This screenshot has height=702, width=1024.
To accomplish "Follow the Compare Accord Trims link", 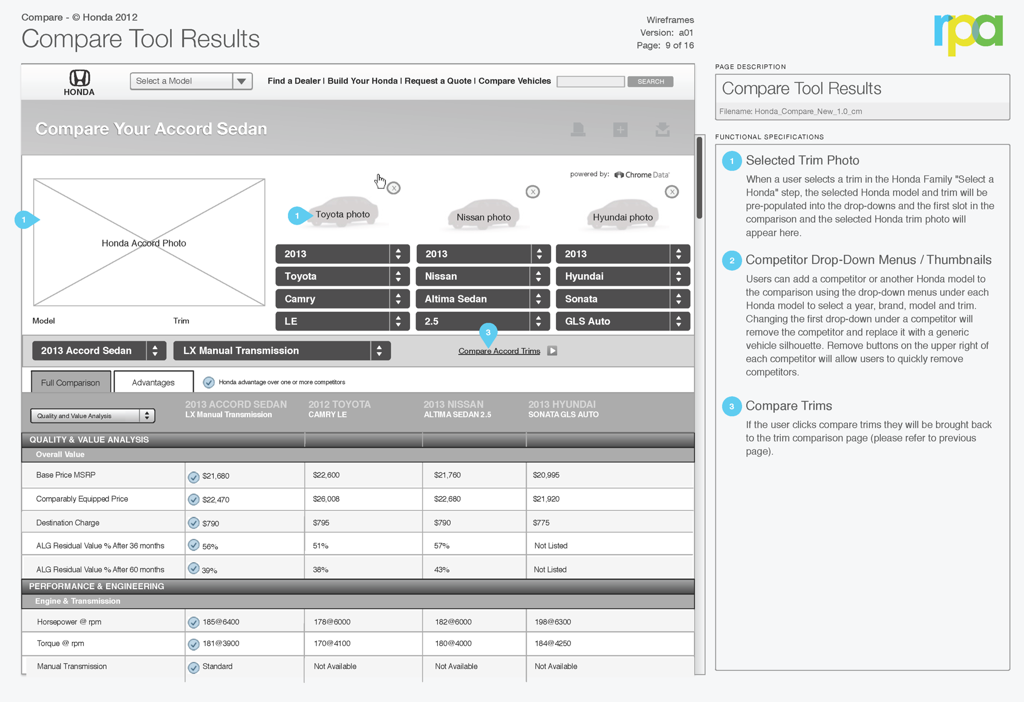I will [499, 351].
